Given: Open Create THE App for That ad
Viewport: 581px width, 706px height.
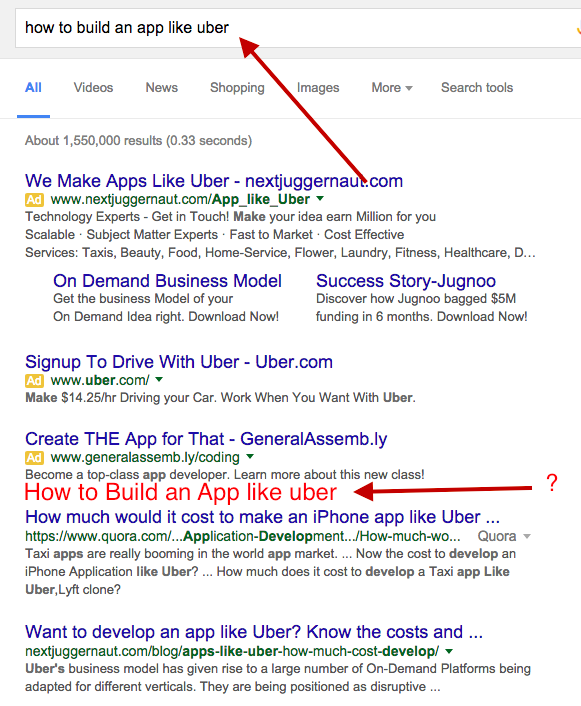Looking at the screenshot, I should tap(206, 439).
